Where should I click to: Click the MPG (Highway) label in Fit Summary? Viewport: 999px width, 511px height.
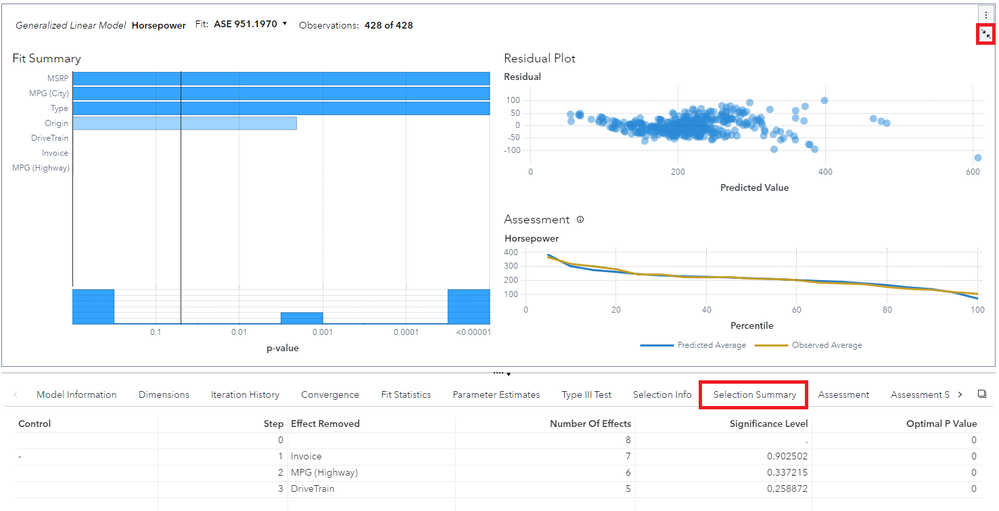(x=41, y=168)
